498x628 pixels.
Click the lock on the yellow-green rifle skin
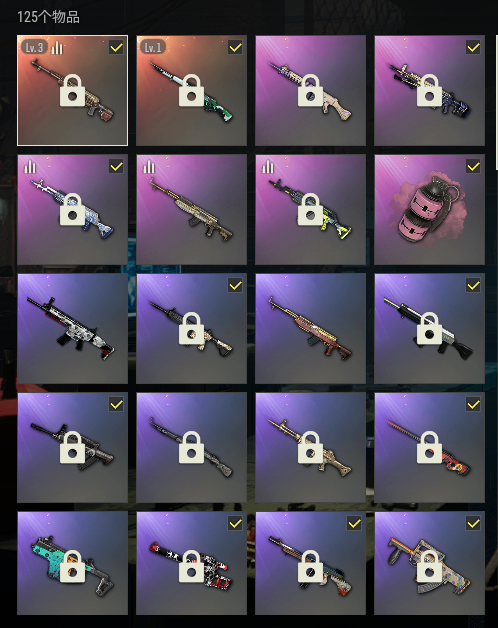click(x=310, y=209)
